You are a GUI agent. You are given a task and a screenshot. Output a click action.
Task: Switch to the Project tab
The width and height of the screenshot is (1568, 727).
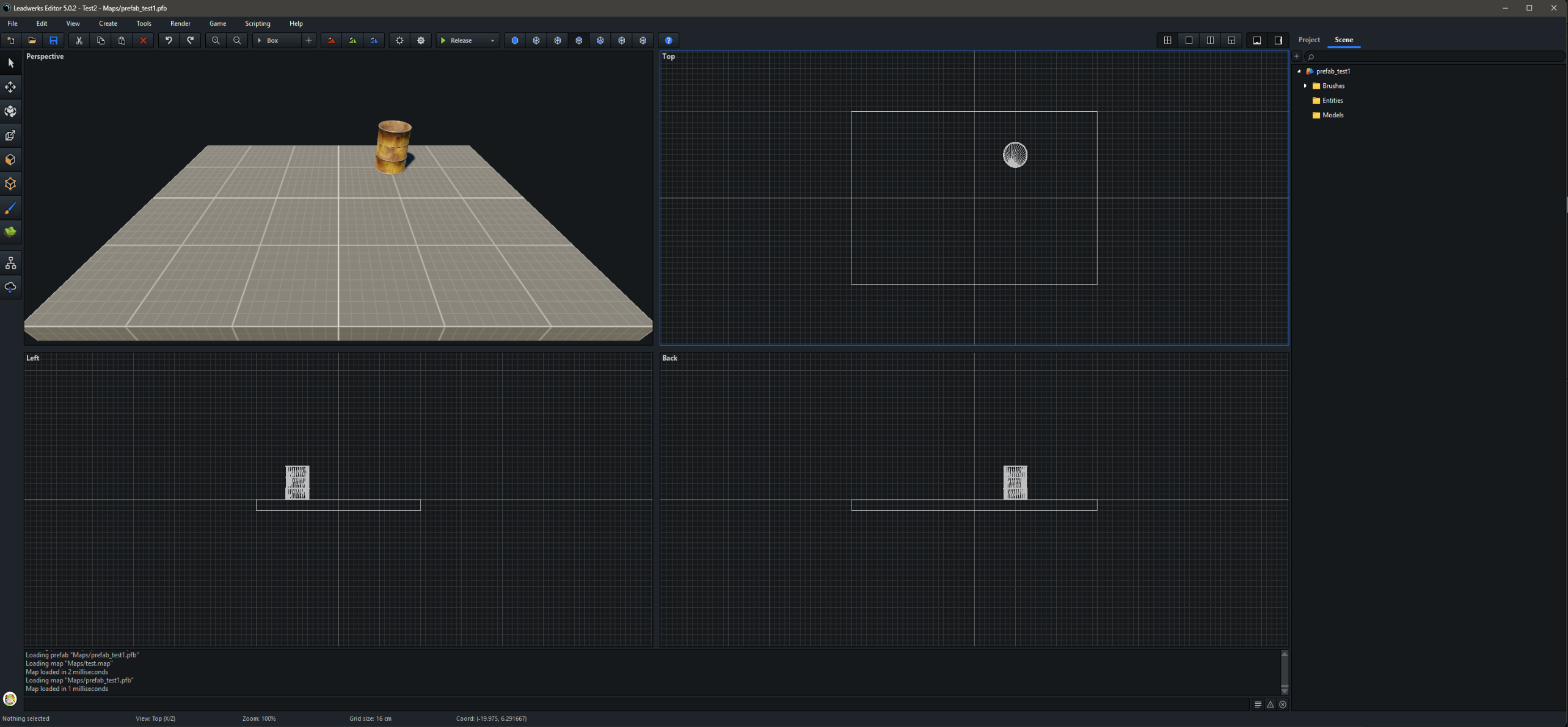1308,40
